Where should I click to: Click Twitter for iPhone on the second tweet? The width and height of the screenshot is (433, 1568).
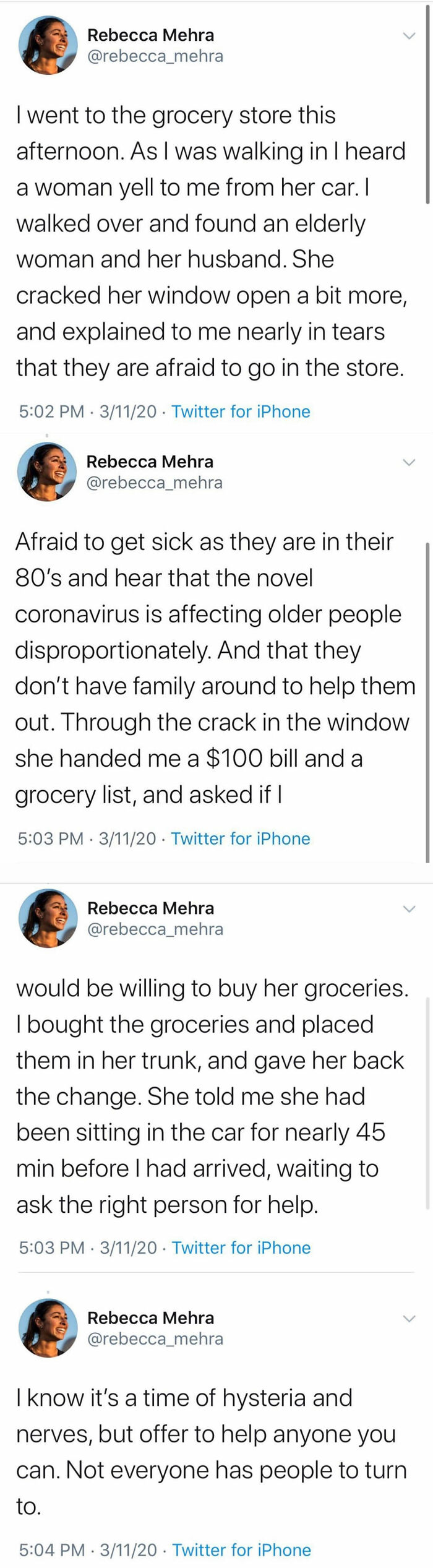click(241, 838)
